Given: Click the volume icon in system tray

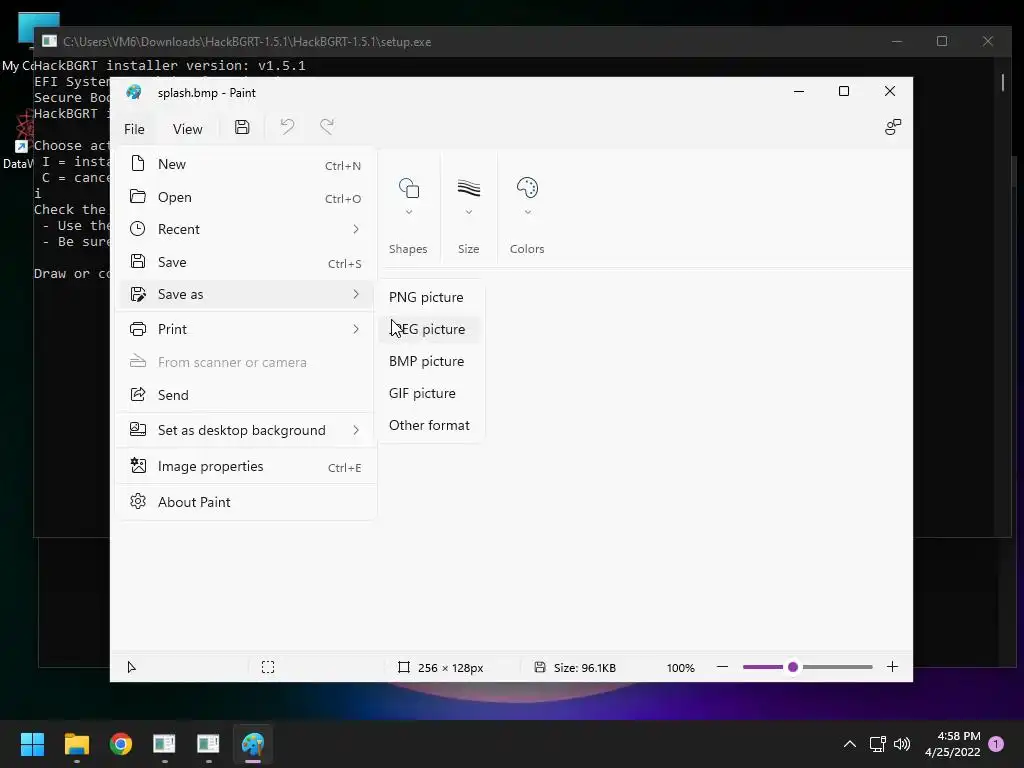Looking at the screenshot, I should (x=902, y=744).
